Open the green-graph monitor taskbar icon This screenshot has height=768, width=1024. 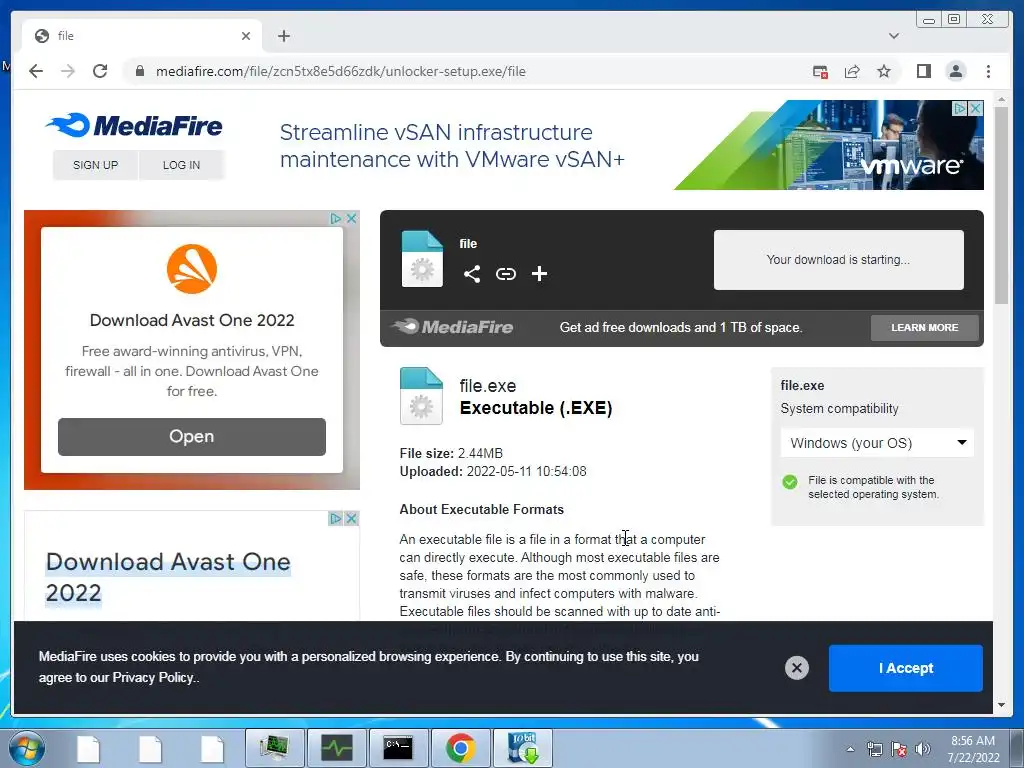pyautogui.click(x=337, y=748)
